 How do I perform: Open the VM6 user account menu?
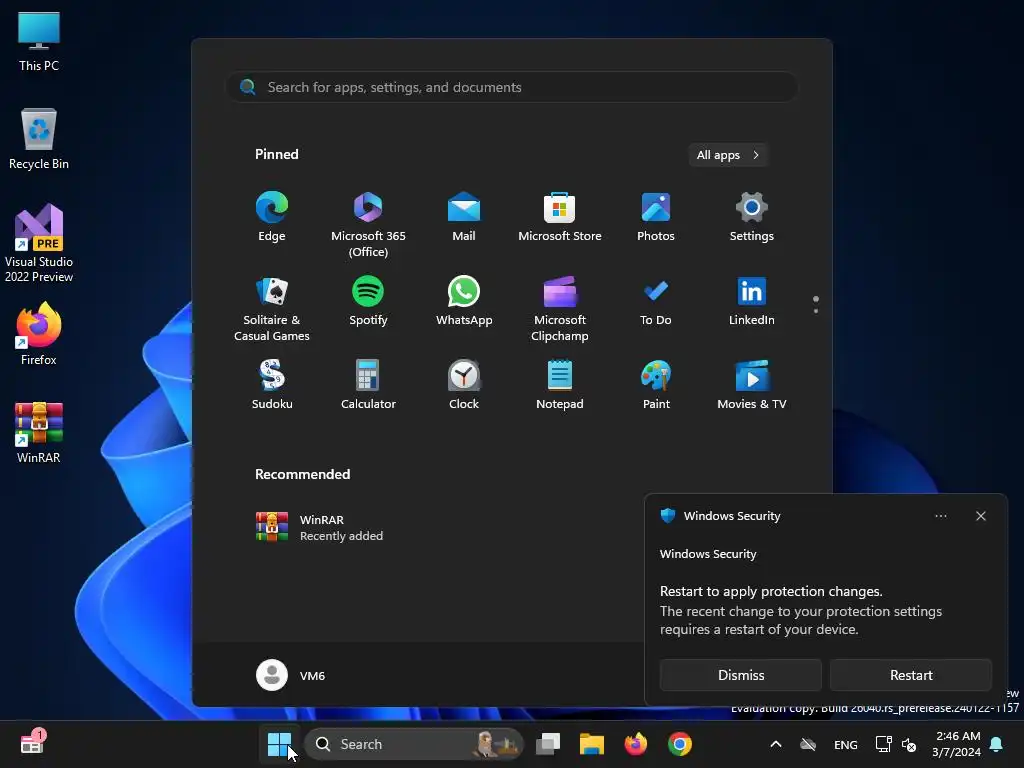[291, 675]
